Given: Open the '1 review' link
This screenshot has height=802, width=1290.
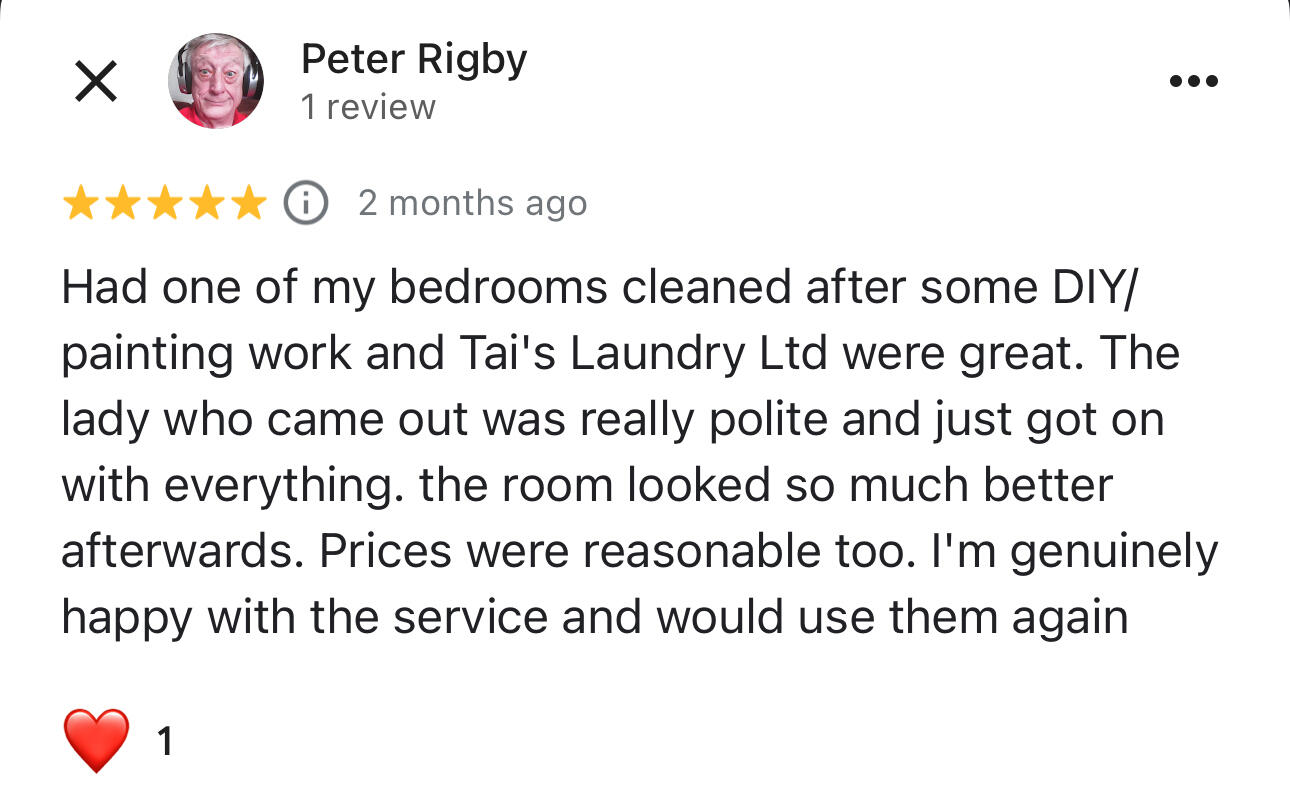Looking at the screenshot, I should pyautogui.click(x=369, y=106).
